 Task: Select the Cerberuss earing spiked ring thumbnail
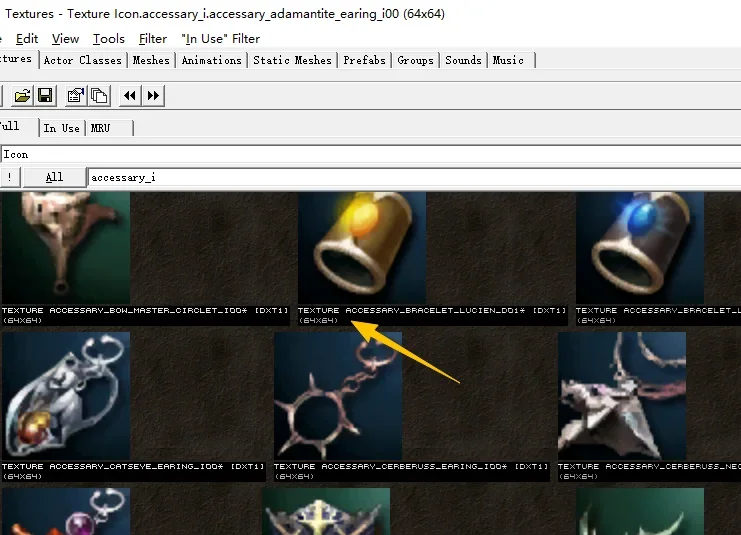click(338, 396)
